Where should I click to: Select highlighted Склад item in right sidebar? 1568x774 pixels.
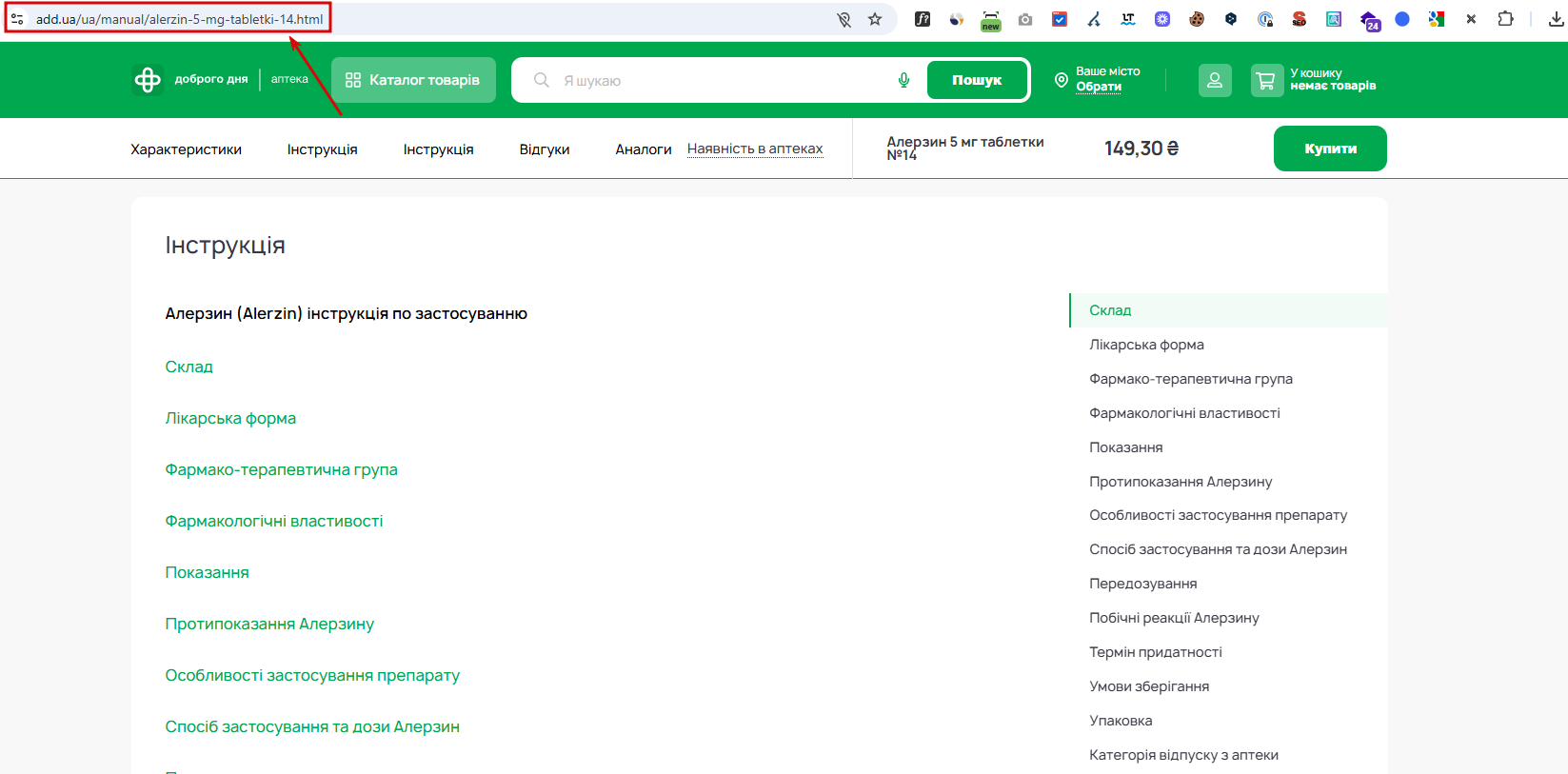coord(1228,310)
